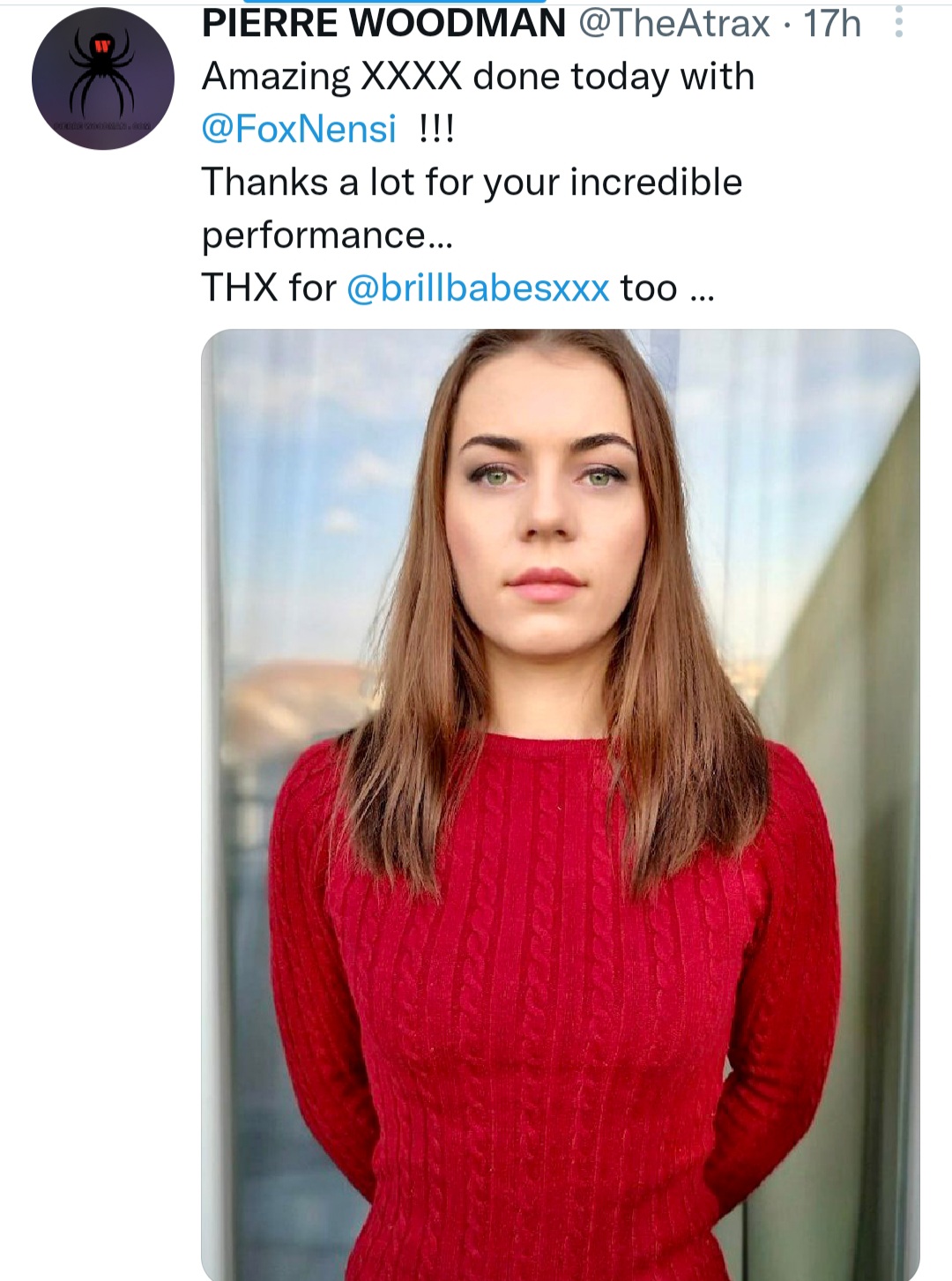Open the PIERRE WOODMAN display name profile

(x=383, y=23)
